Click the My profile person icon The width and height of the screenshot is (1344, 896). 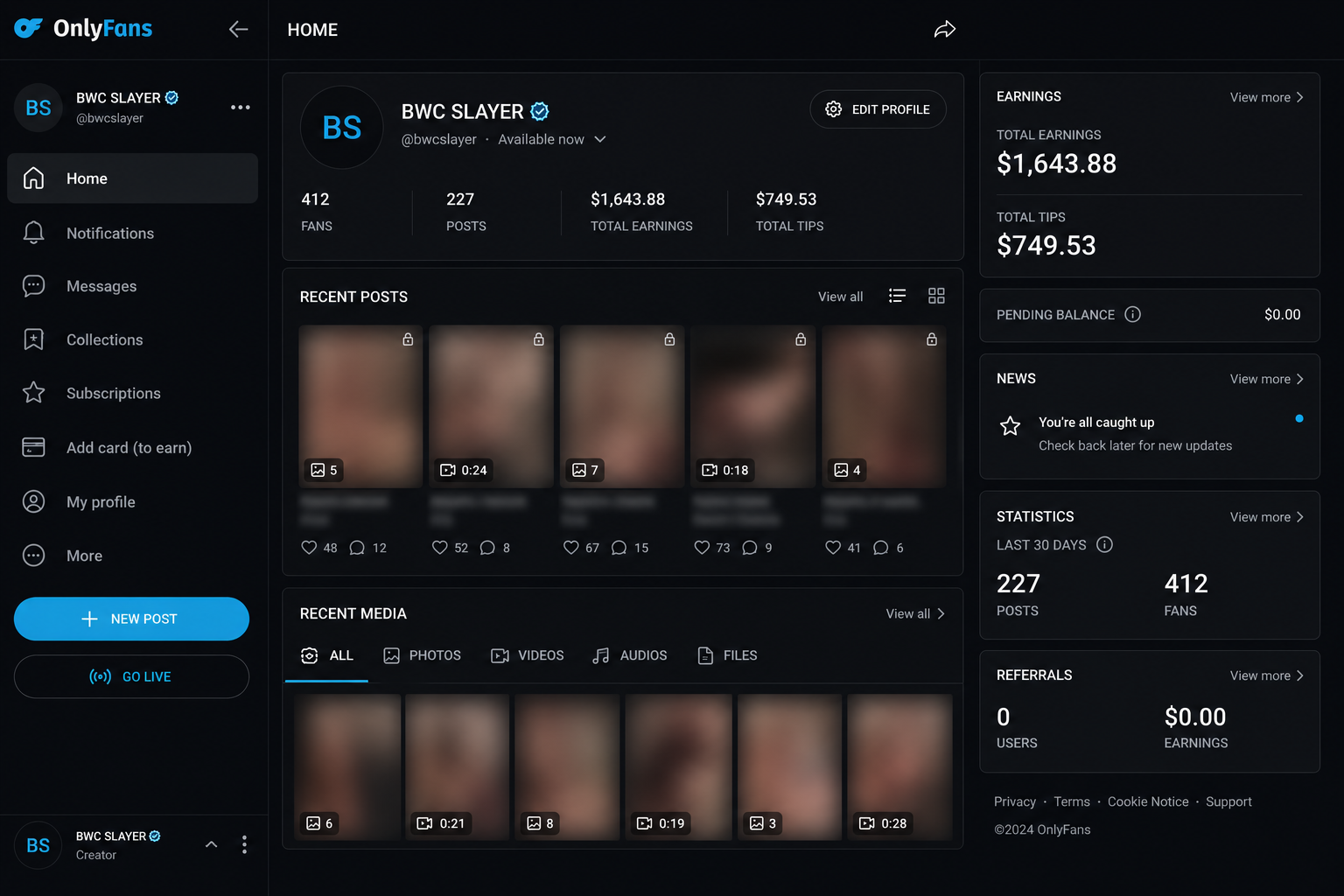[x=33, y=501]
